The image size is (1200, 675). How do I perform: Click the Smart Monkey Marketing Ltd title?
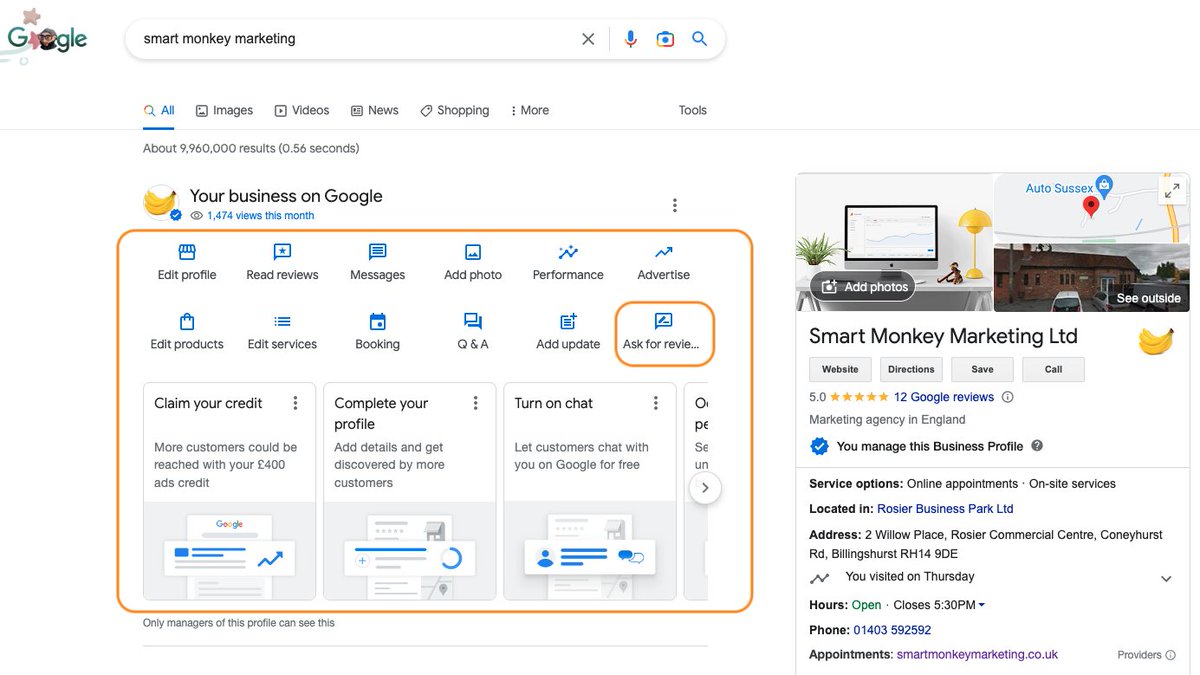(943, 336)
